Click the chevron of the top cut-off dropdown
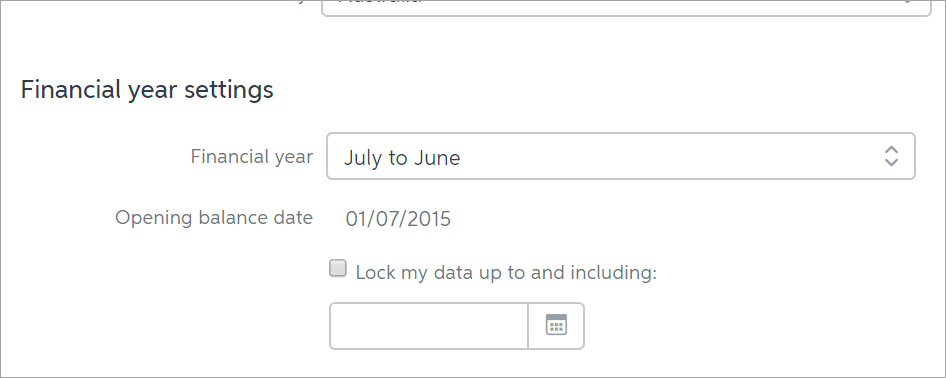 click(x=906, y=4)
